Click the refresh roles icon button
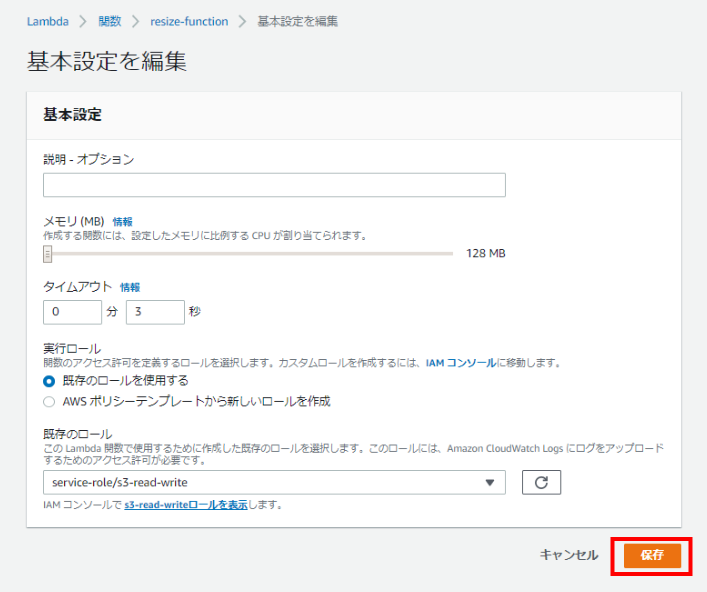The width and height of the screenshot is (707, 592). 542,482
